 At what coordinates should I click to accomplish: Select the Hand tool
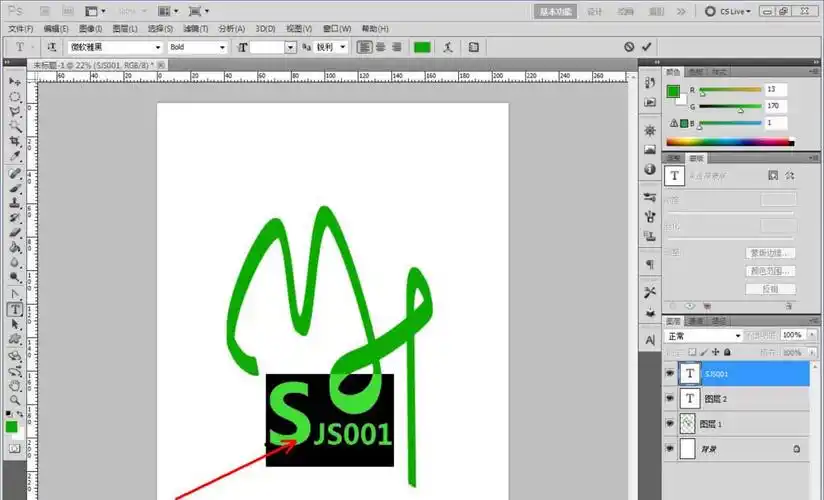[15, 386]
